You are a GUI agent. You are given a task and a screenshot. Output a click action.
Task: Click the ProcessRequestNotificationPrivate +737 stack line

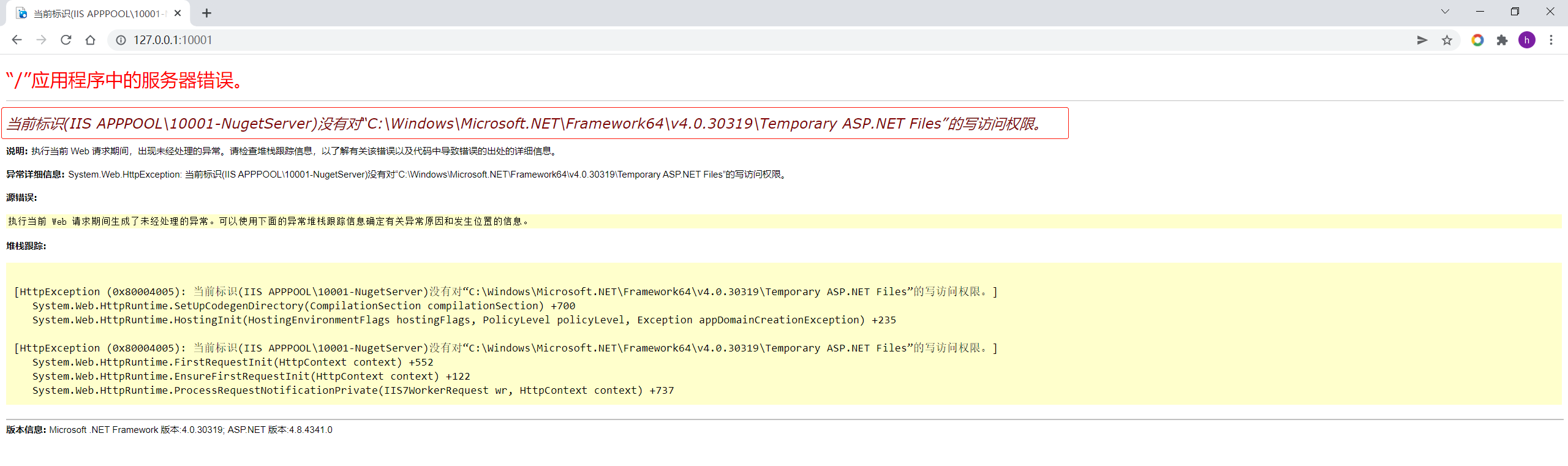tap(353, 391)
